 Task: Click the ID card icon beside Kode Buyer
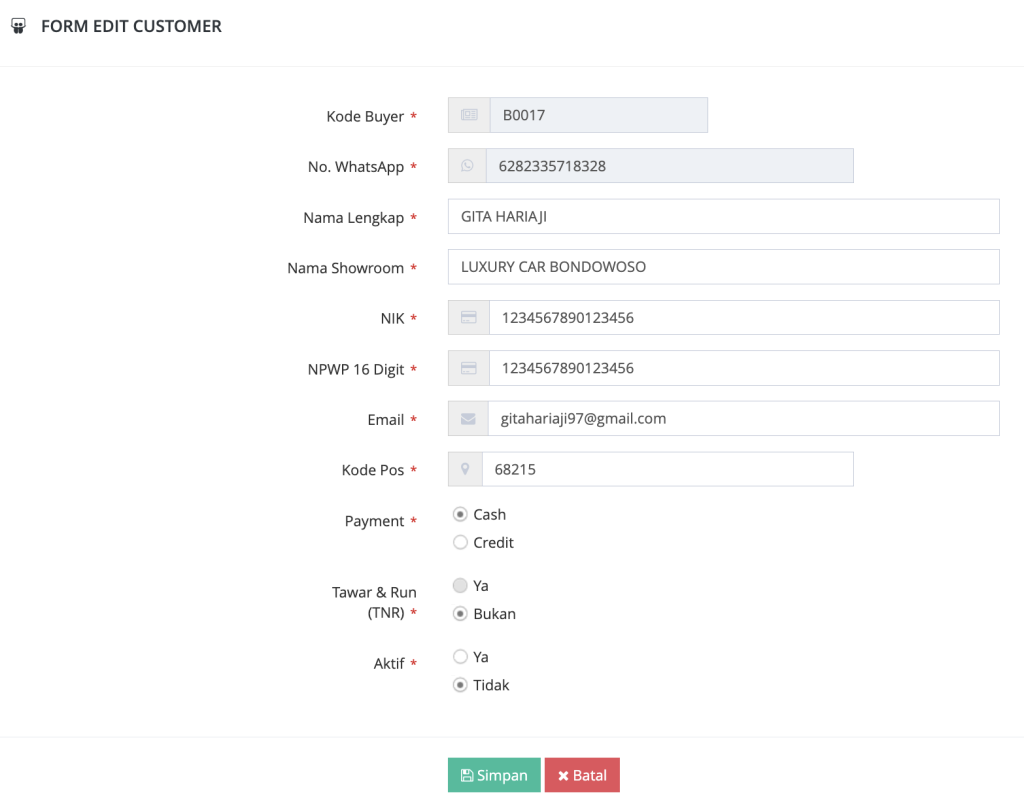[x=469, y=115]
